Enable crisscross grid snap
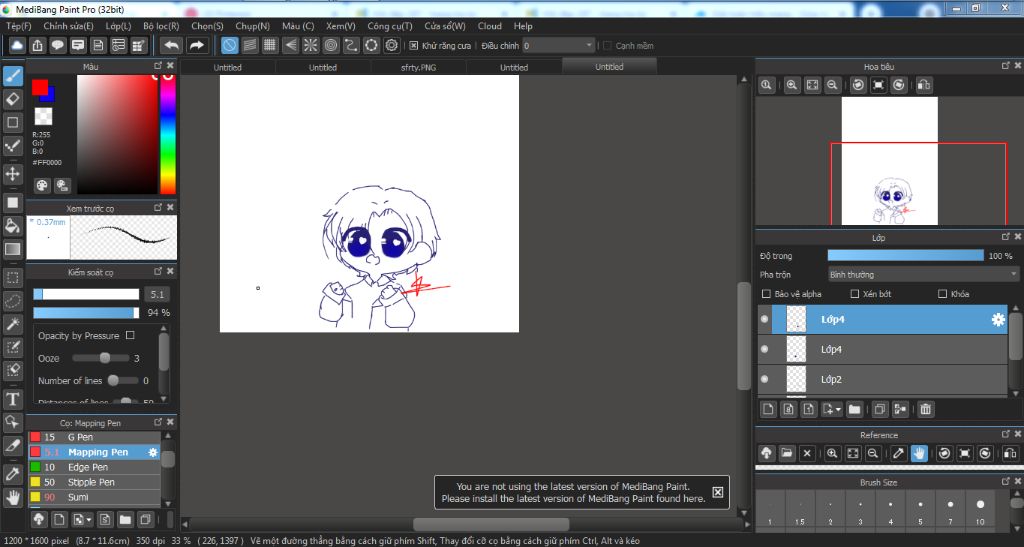Screen dimensions: 1024x547 click(270, 45)
